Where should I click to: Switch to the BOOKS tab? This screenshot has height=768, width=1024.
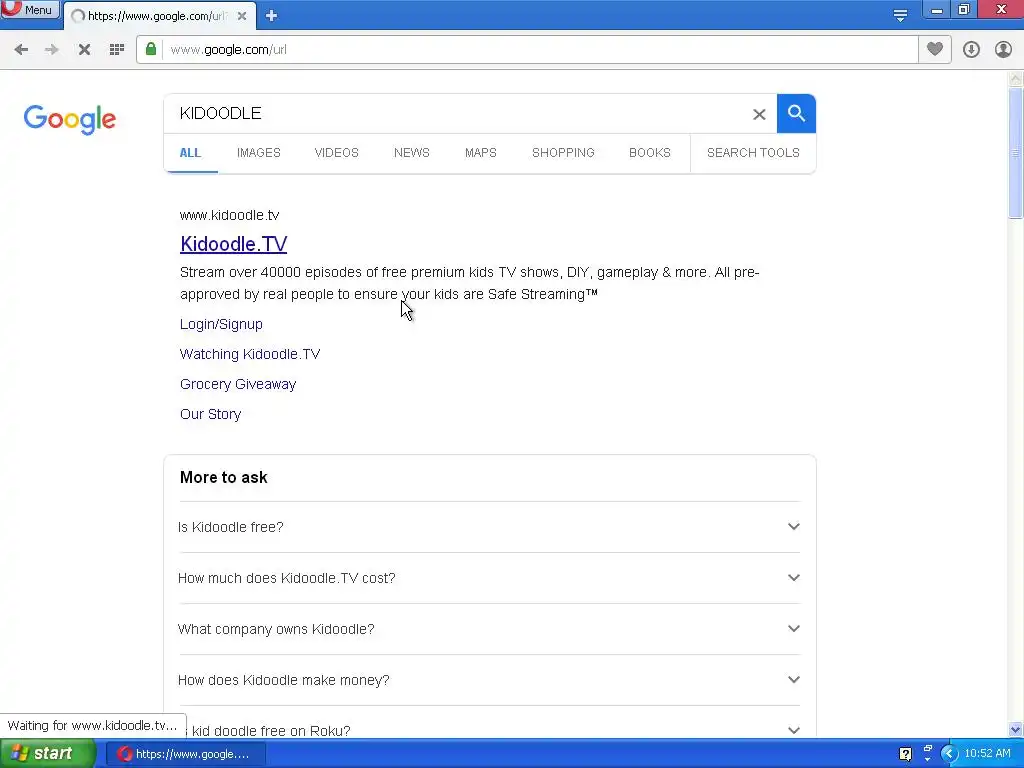point(650,153)
